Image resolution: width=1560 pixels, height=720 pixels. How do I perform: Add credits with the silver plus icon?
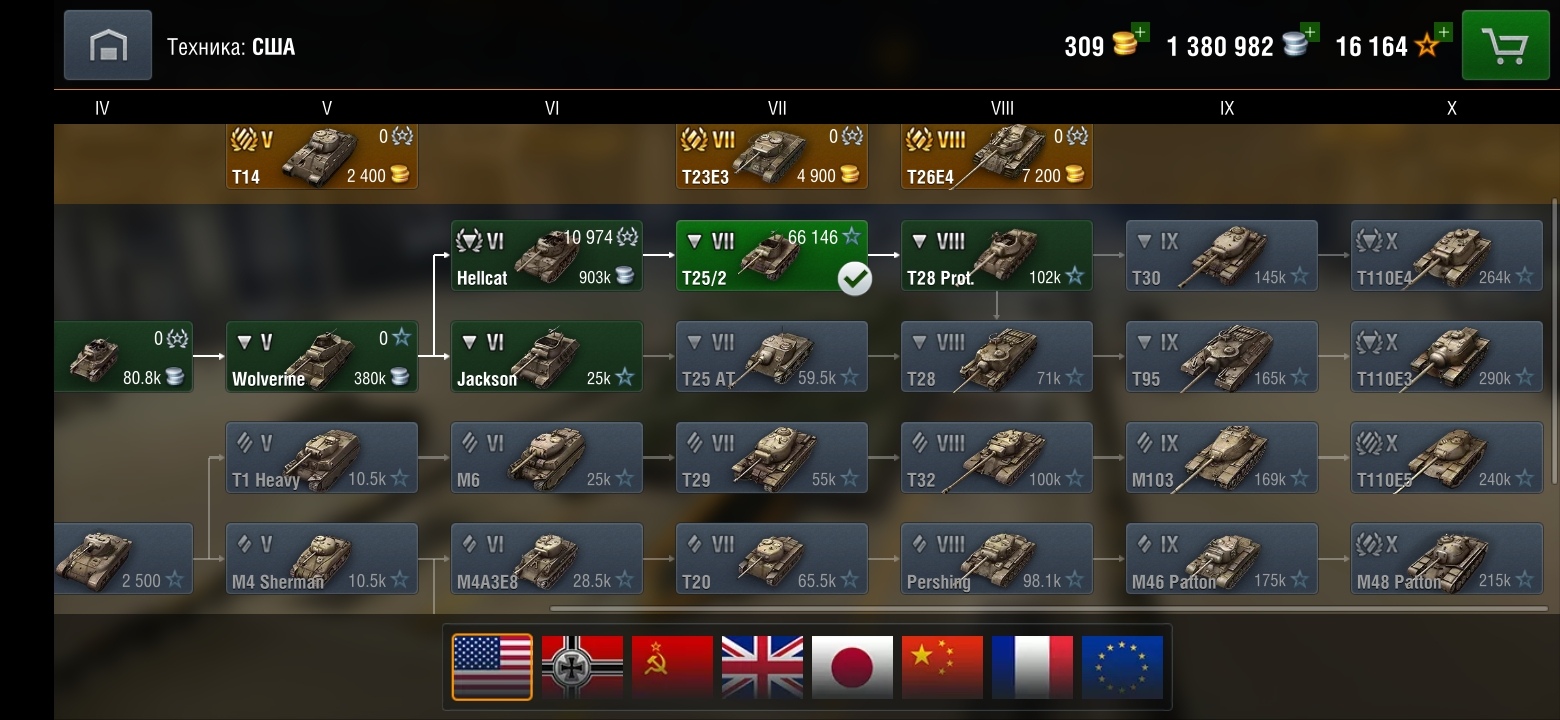point(1310,32)
